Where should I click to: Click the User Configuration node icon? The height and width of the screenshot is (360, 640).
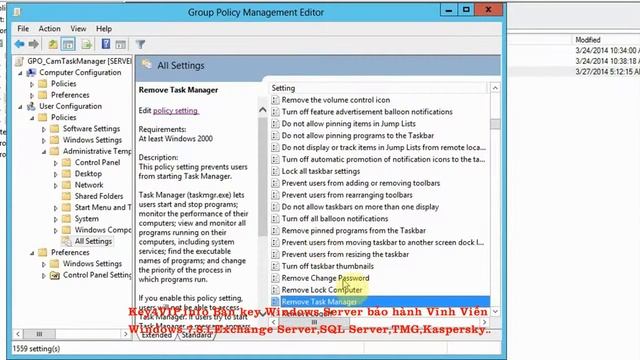pos(31,106)
